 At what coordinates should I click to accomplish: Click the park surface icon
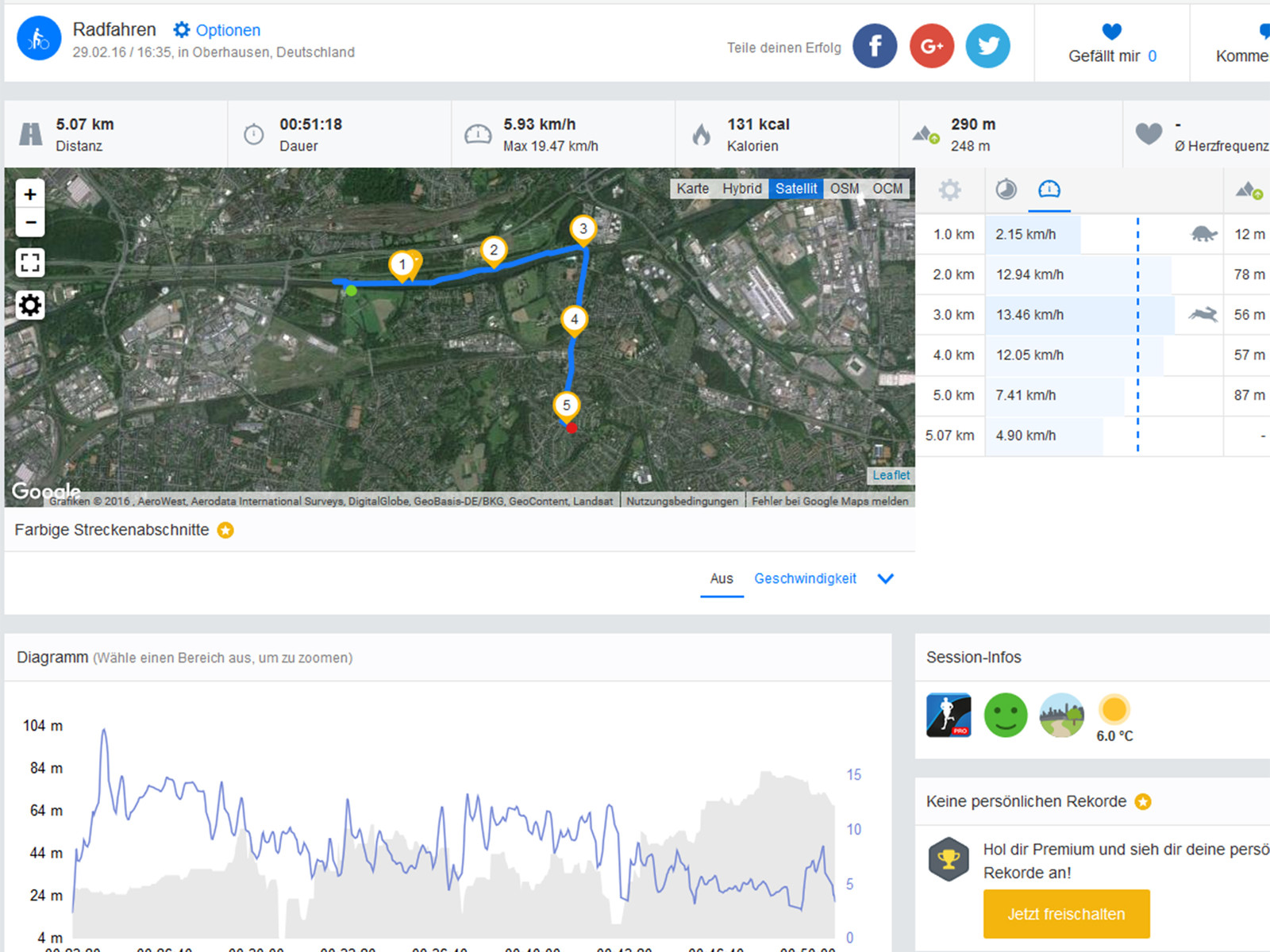[x=1062, y=715]
